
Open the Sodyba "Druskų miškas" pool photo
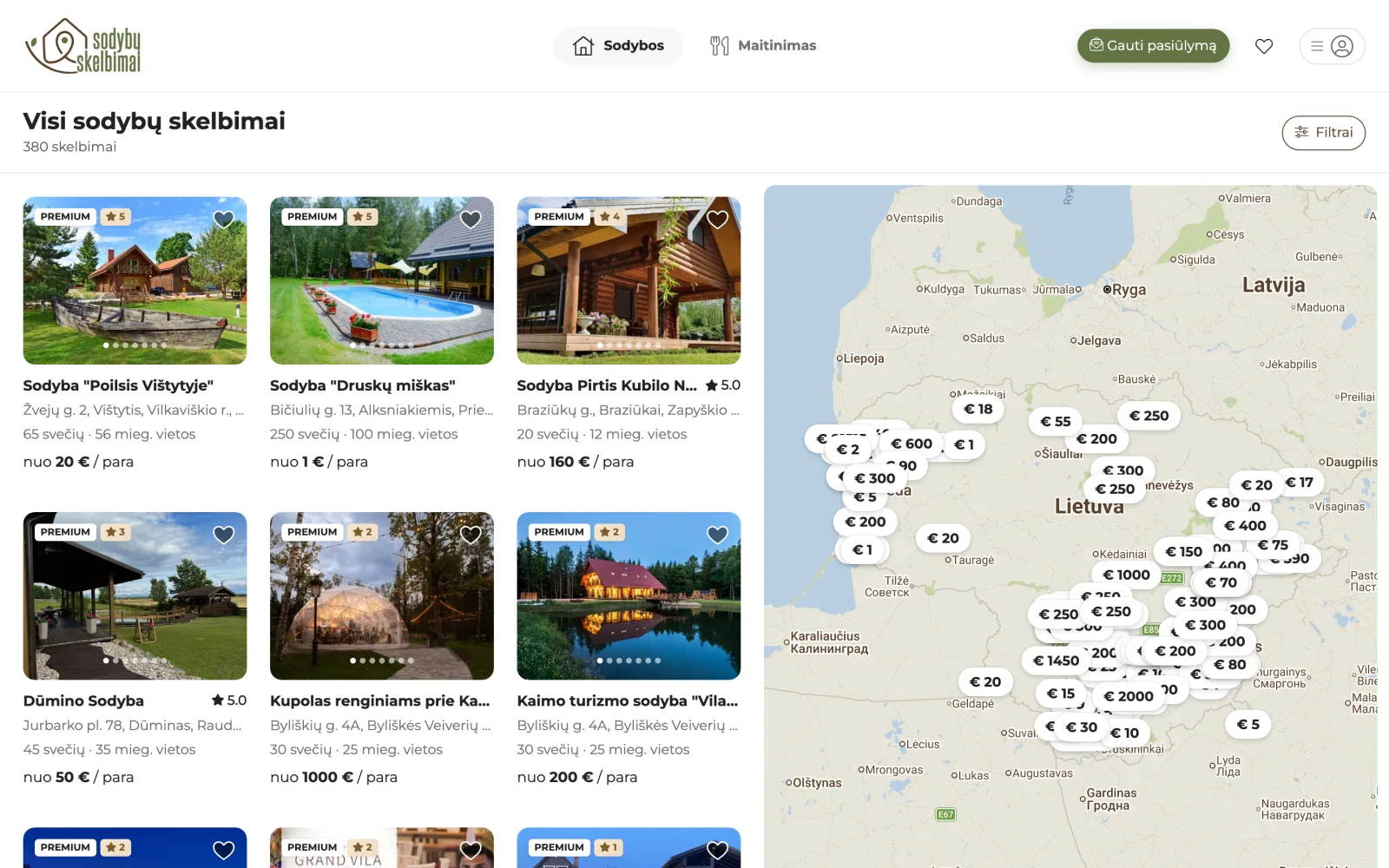382,280
